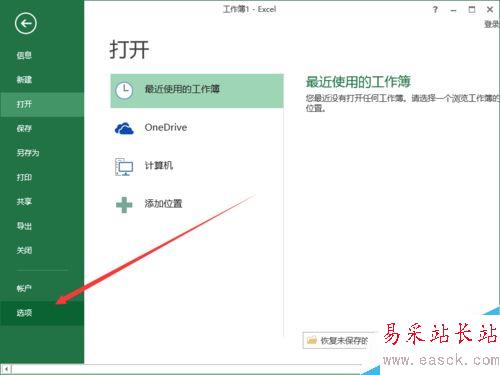Viewport: 500px width, 375px height.
Task: Click the green plus add-location icon
Action: click(124, 205)
